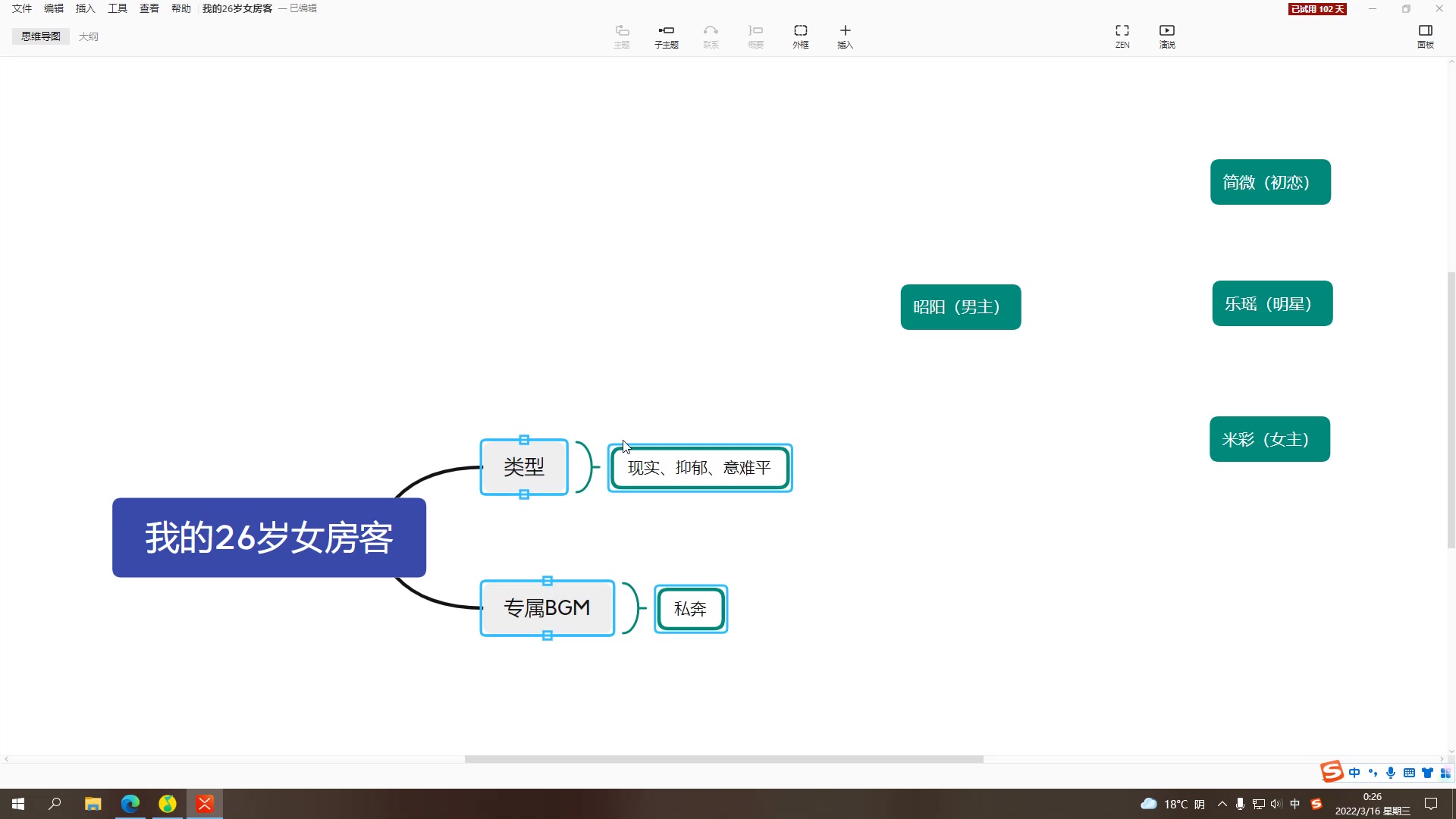Select floating topic 昭阳（男主）
Viewport: 1456px width, 819px height.
click(x=961, y=307)
